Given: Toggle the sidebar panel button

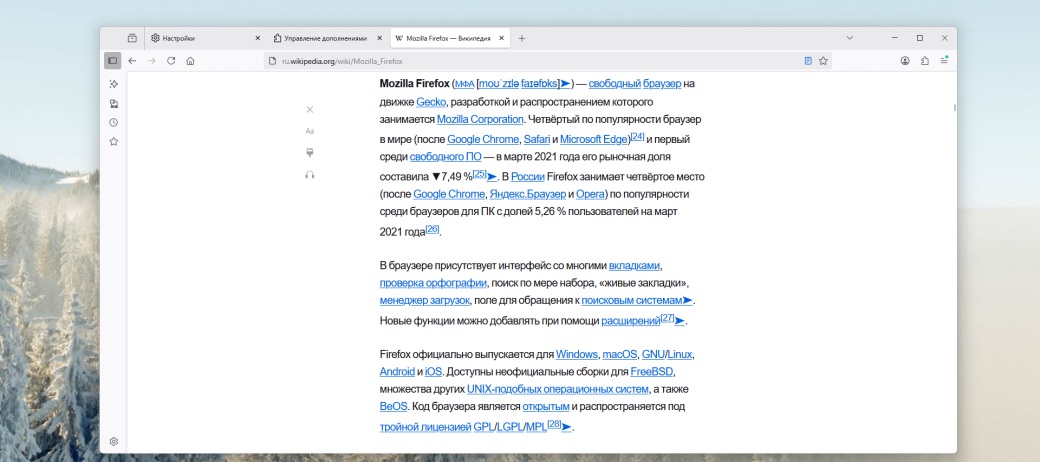Looking at the screenshot, I should (113, 61).
